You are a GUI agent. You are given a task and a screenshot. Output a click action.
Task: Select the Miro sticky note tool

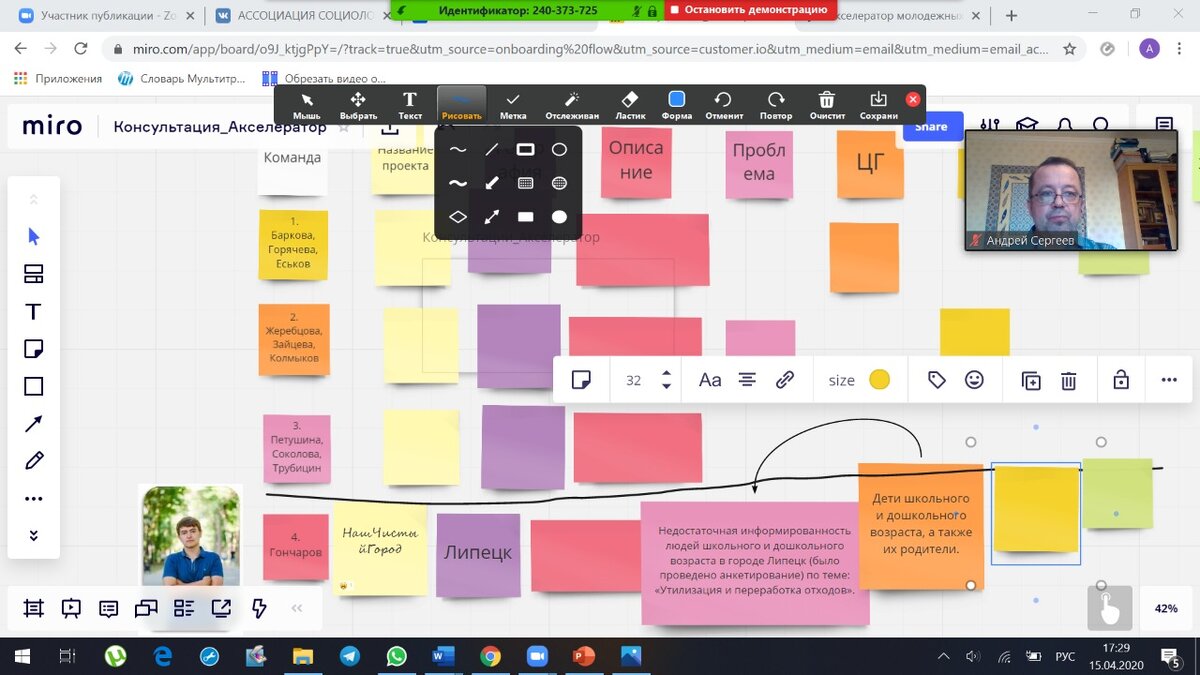point(34,349)
